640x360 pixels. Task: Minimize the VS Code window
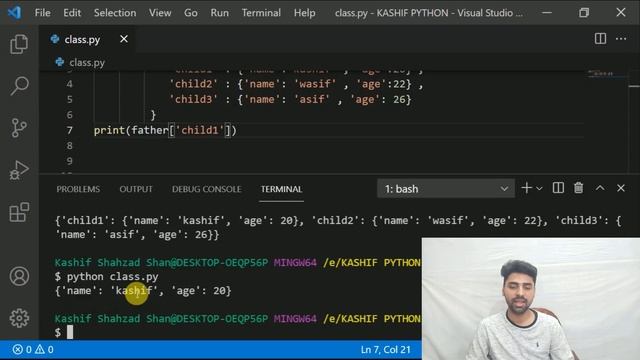pos(547,13)
